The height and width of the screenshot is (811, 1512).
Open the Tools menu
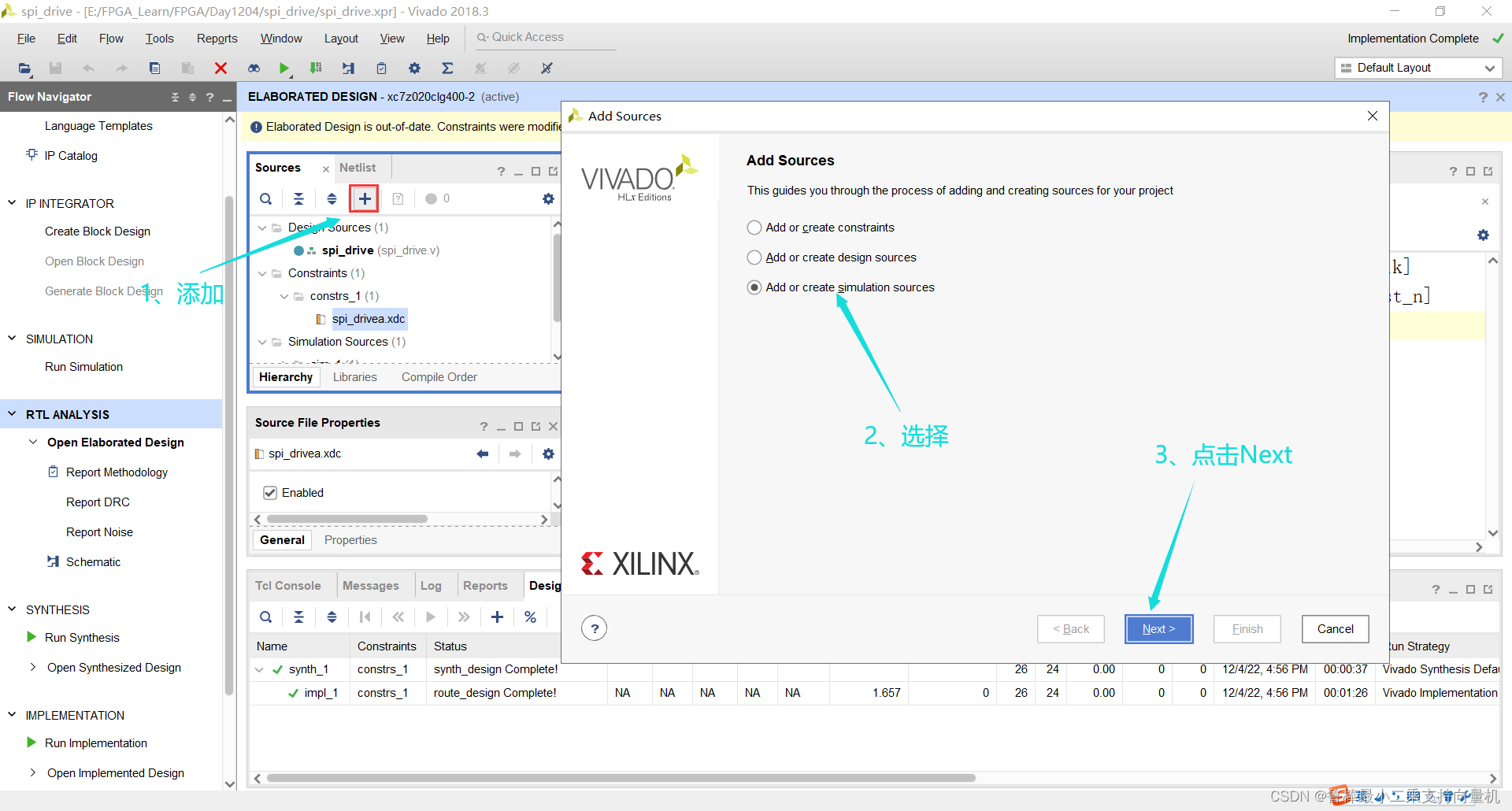click(159, 39)
